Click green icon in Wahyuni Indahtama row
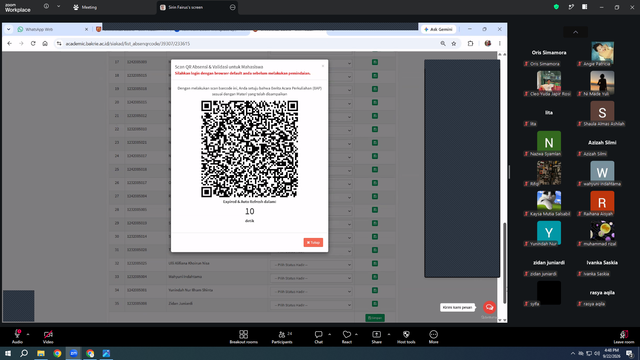This screenshot has height=360, width=640. [x=375, y=277]
